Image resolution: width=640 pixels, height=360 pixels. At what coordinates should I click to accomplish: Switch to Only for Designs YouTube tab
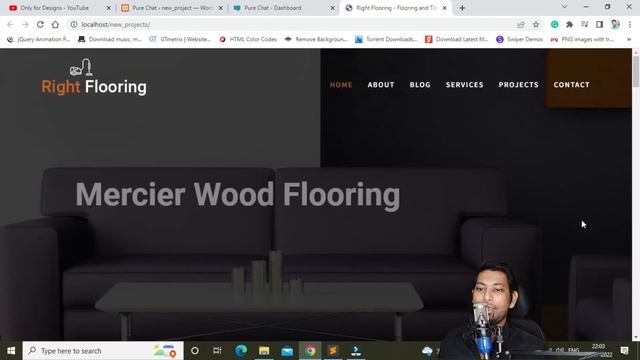(x=59, y=8)
